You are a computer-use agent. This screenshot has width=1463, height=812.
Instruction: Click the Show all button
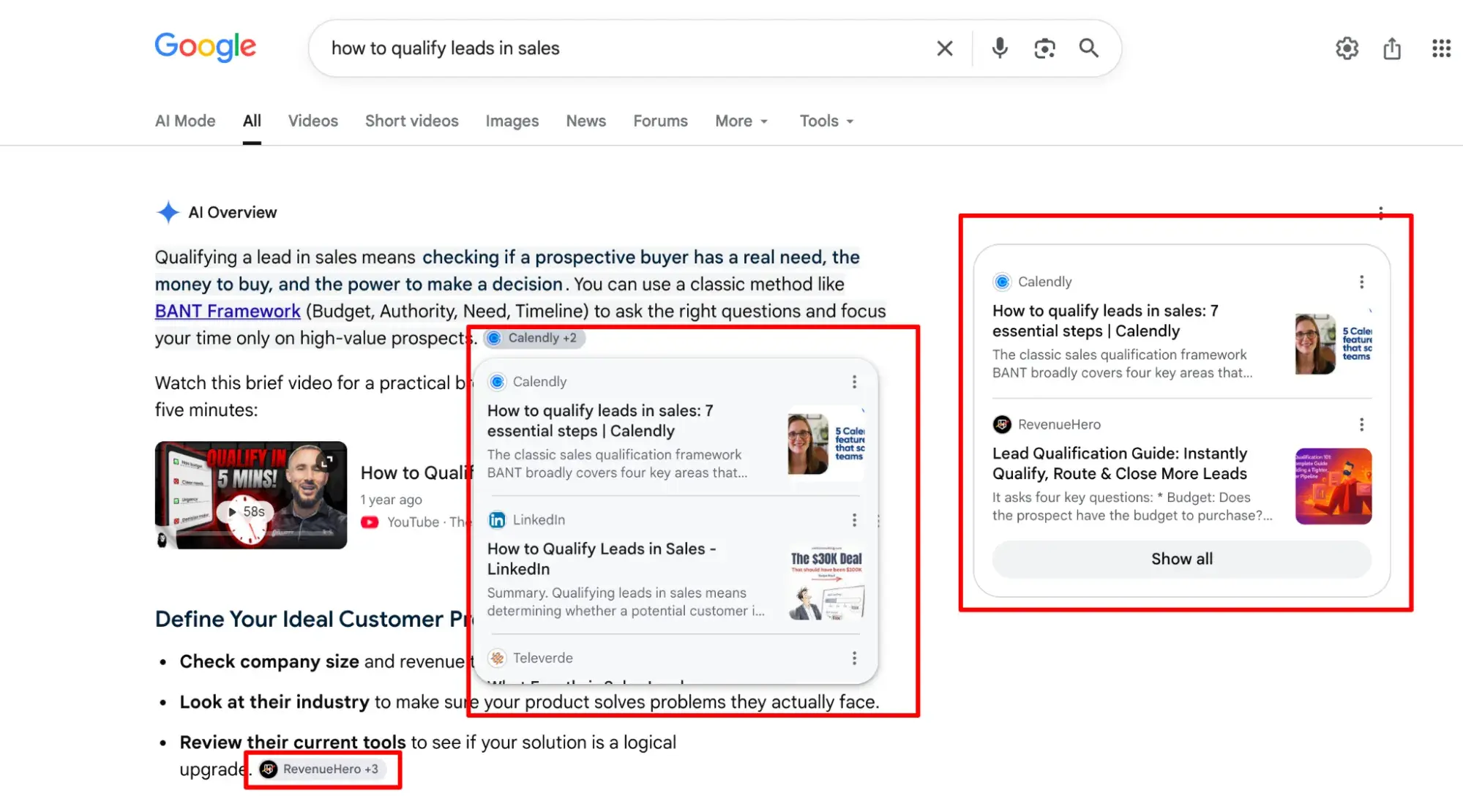1181,559
